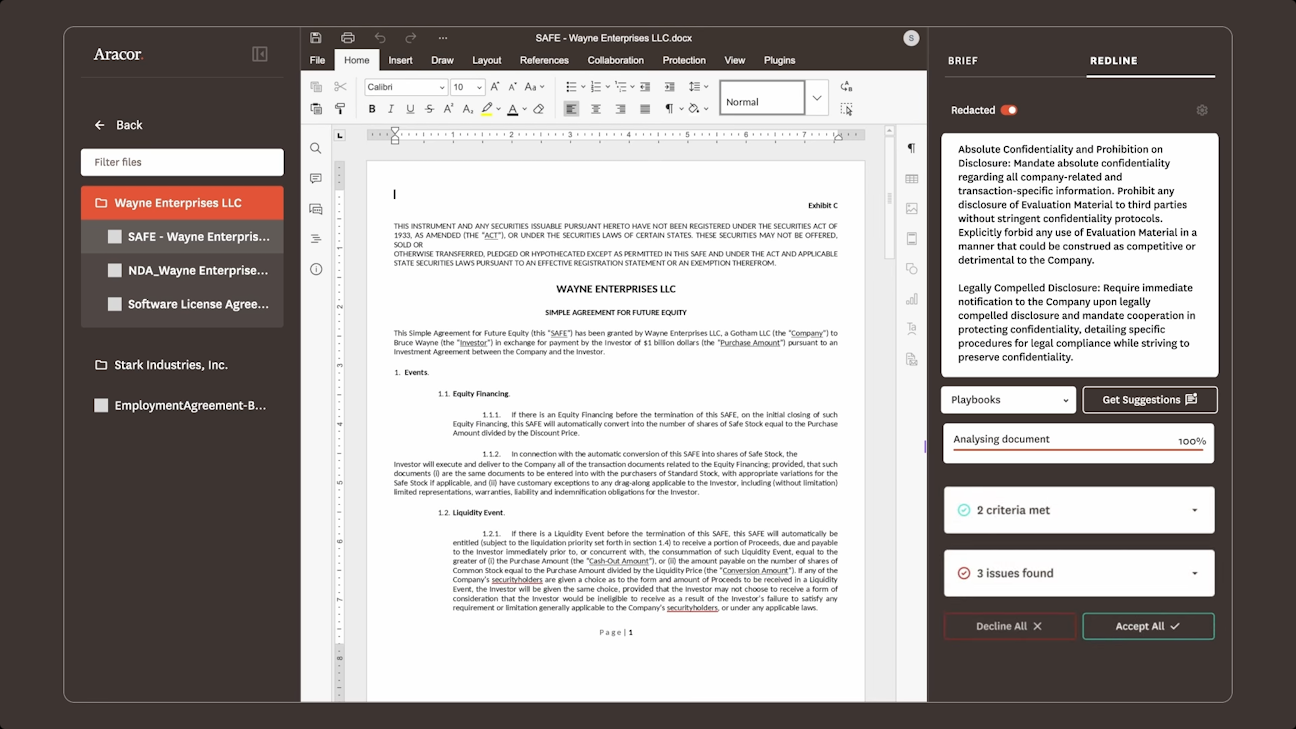1296x729 pixels.
Task: Click the clear style eraser icon
Action: (x=539, y=109)
